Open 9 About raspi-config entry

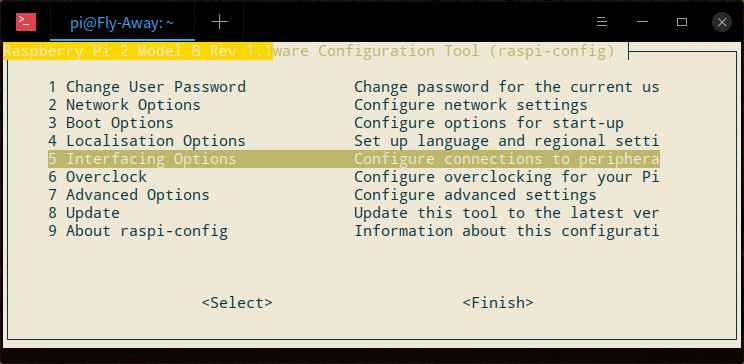353,232
